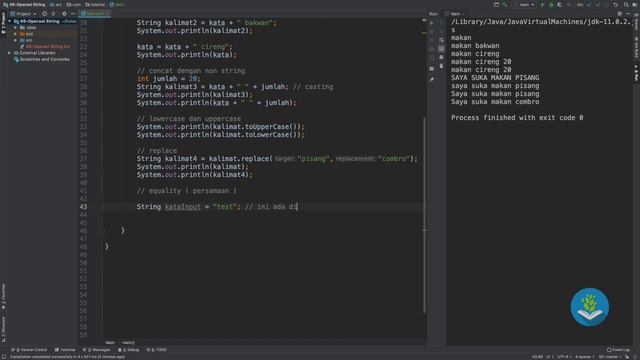Start debugging with the bug icon
The width and height of the screenshot is (640, 360).
pyautogui.click(x=551, y=5)
